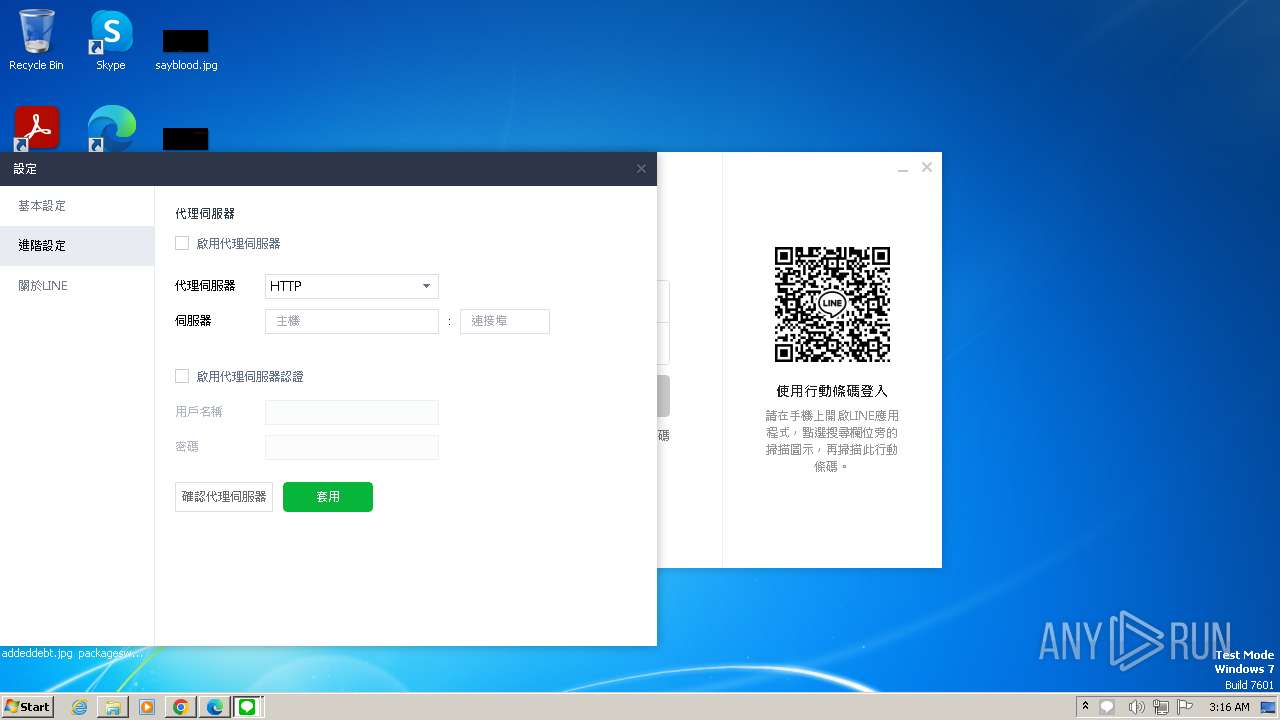Click the 使用行動條碼登入 heading
This screenshot has width=1280, height=720.
(x=832, y=391)
